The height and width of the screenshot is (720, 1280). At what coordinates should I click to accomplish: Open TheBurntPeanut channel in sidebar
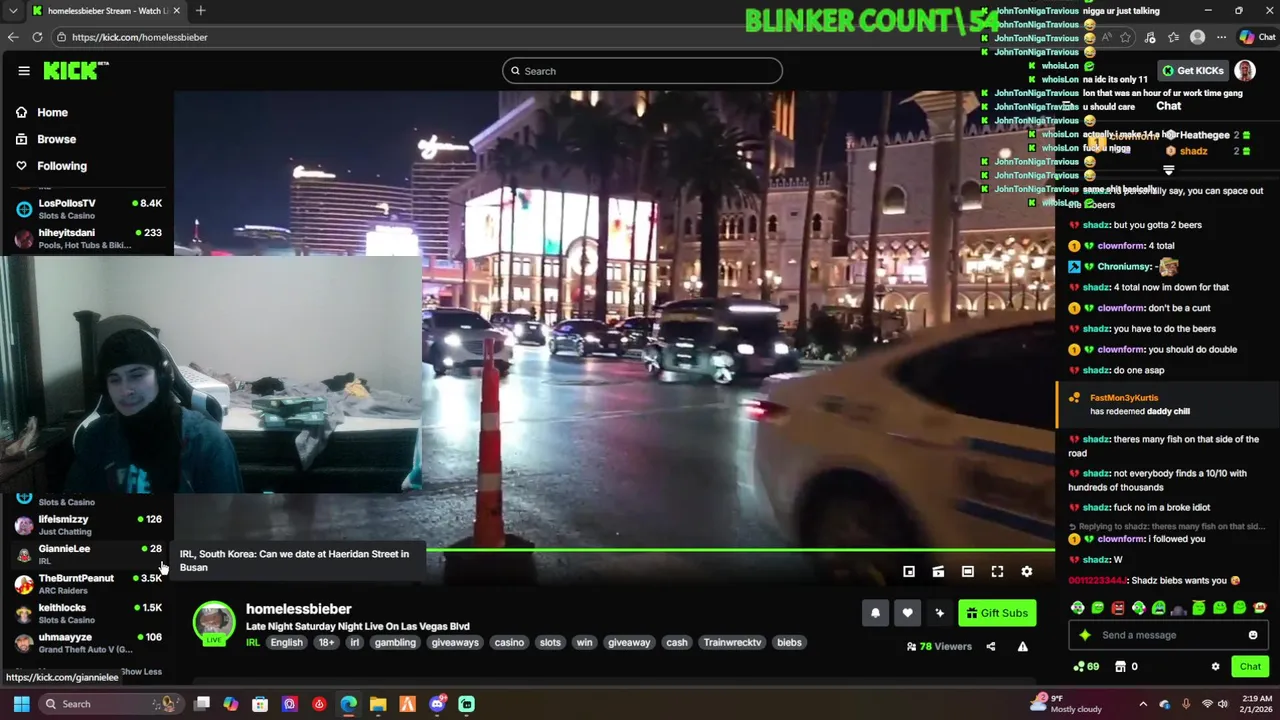[88, 584]
